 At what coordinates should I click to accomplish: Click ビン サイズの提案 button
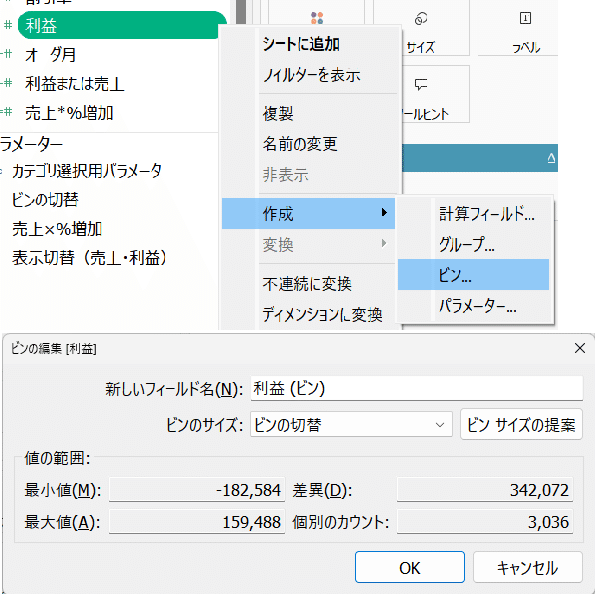click(x=521, y=424)
